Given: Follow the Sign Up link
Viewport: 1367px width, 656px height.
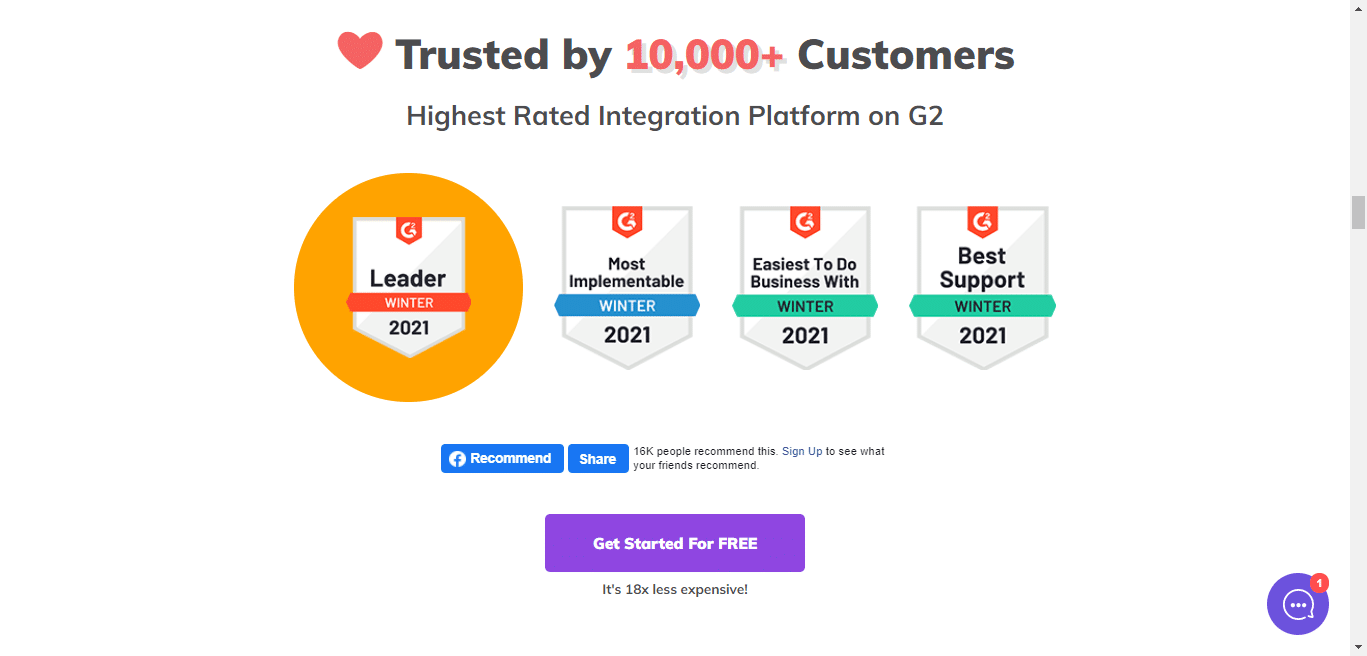Looking at the screenshot, I should 802,452.
